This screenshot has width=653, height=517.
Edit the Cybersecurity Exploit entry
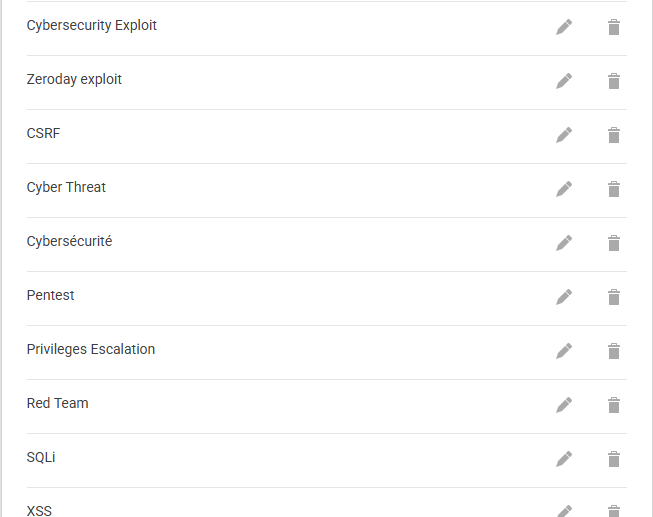[x=564, y=27]
